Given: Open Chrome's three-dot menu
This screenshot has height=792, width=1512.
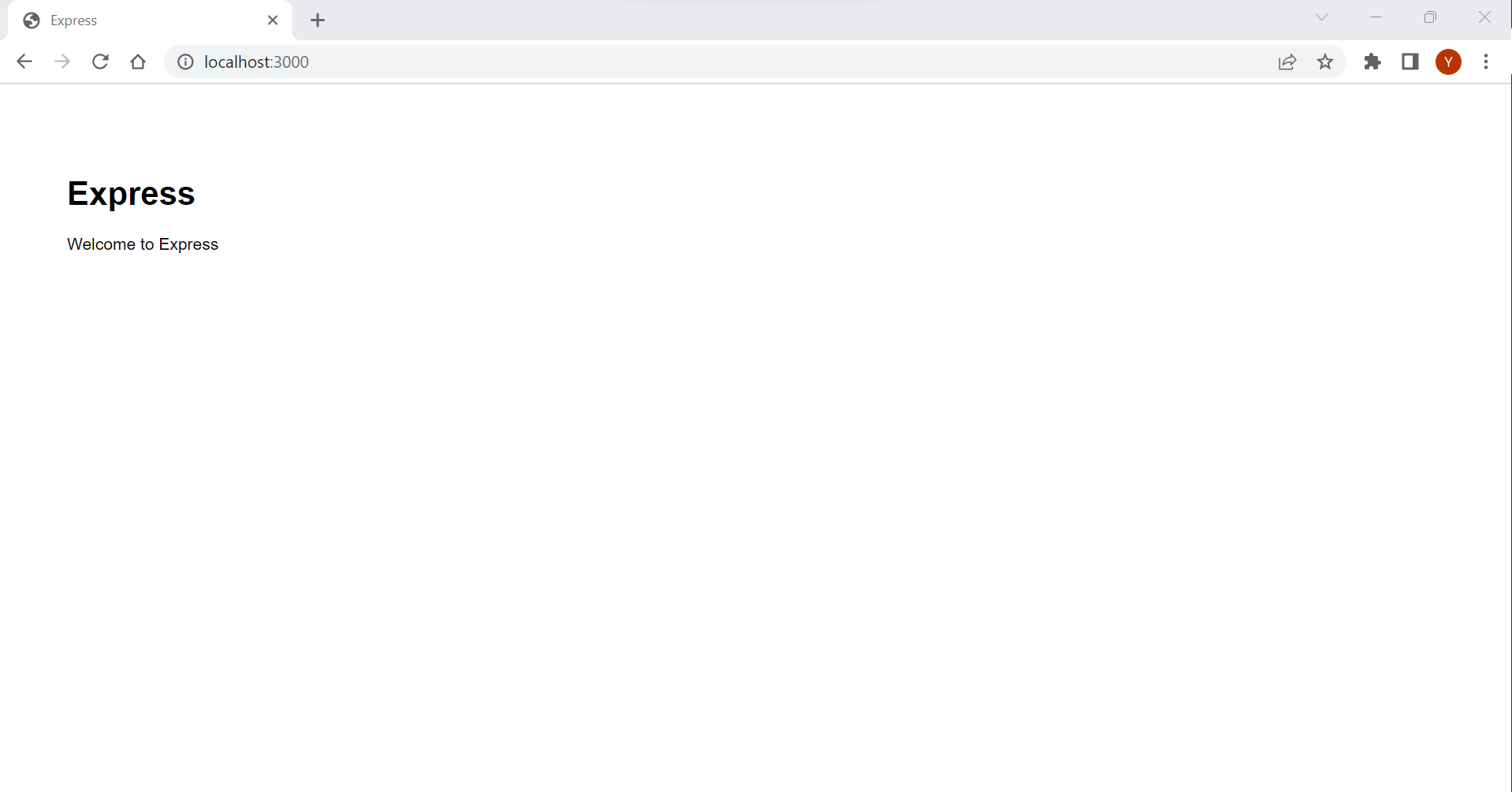Looking at the screenshot, I should coord(1486,61).
